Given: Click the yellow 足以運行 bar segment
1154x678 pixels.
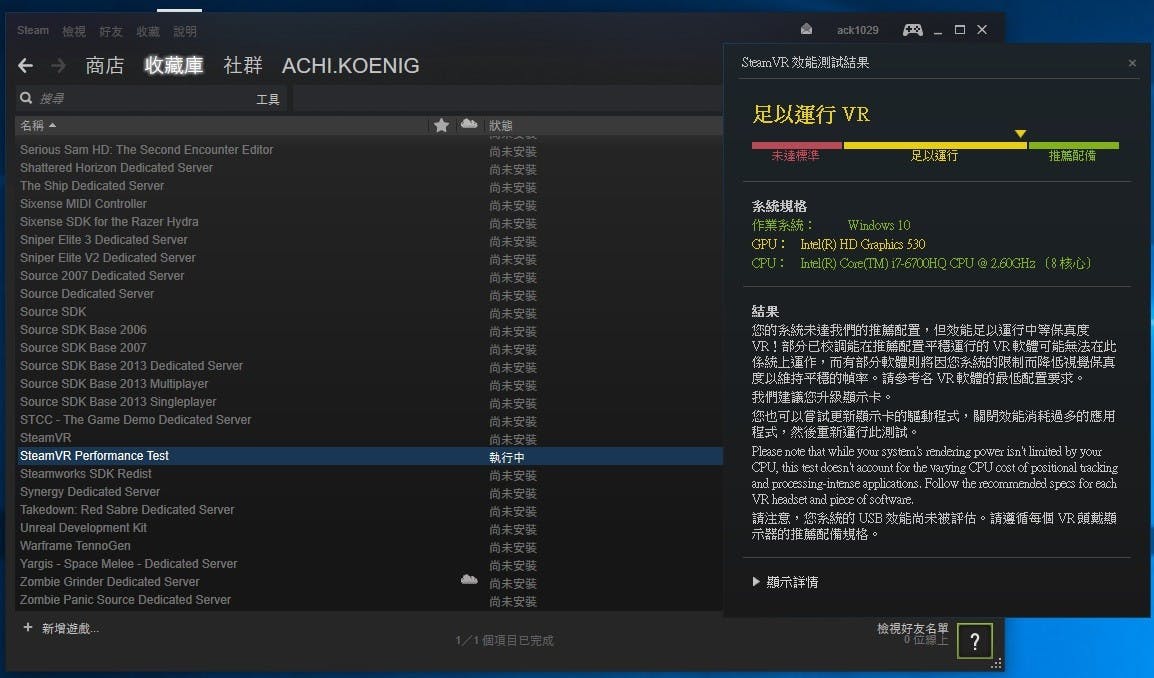Looking at the screenshot, I should (935, 146).
